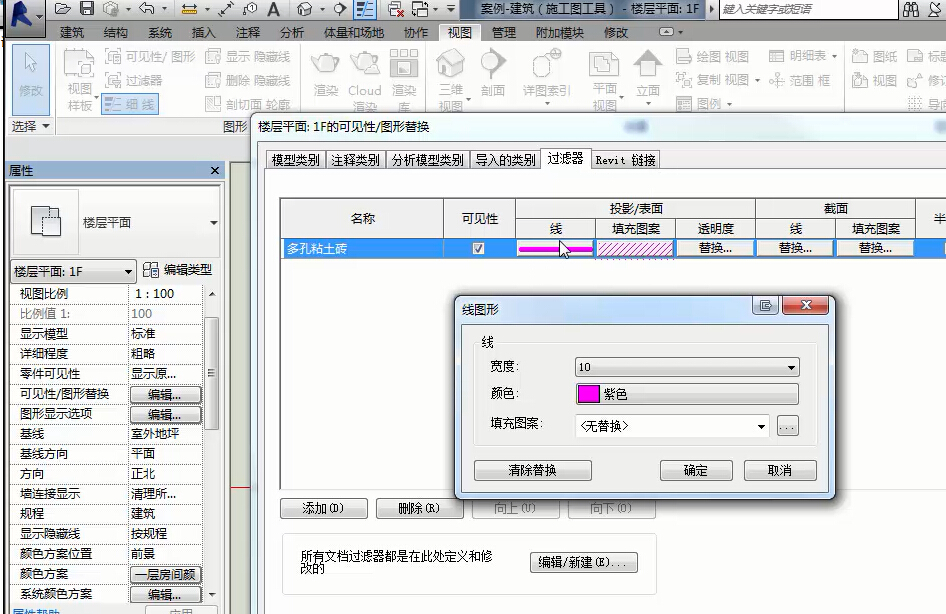946x614 pixels.
Task: Switch to the 导入的类别 tab
Action: click(505, 160)
